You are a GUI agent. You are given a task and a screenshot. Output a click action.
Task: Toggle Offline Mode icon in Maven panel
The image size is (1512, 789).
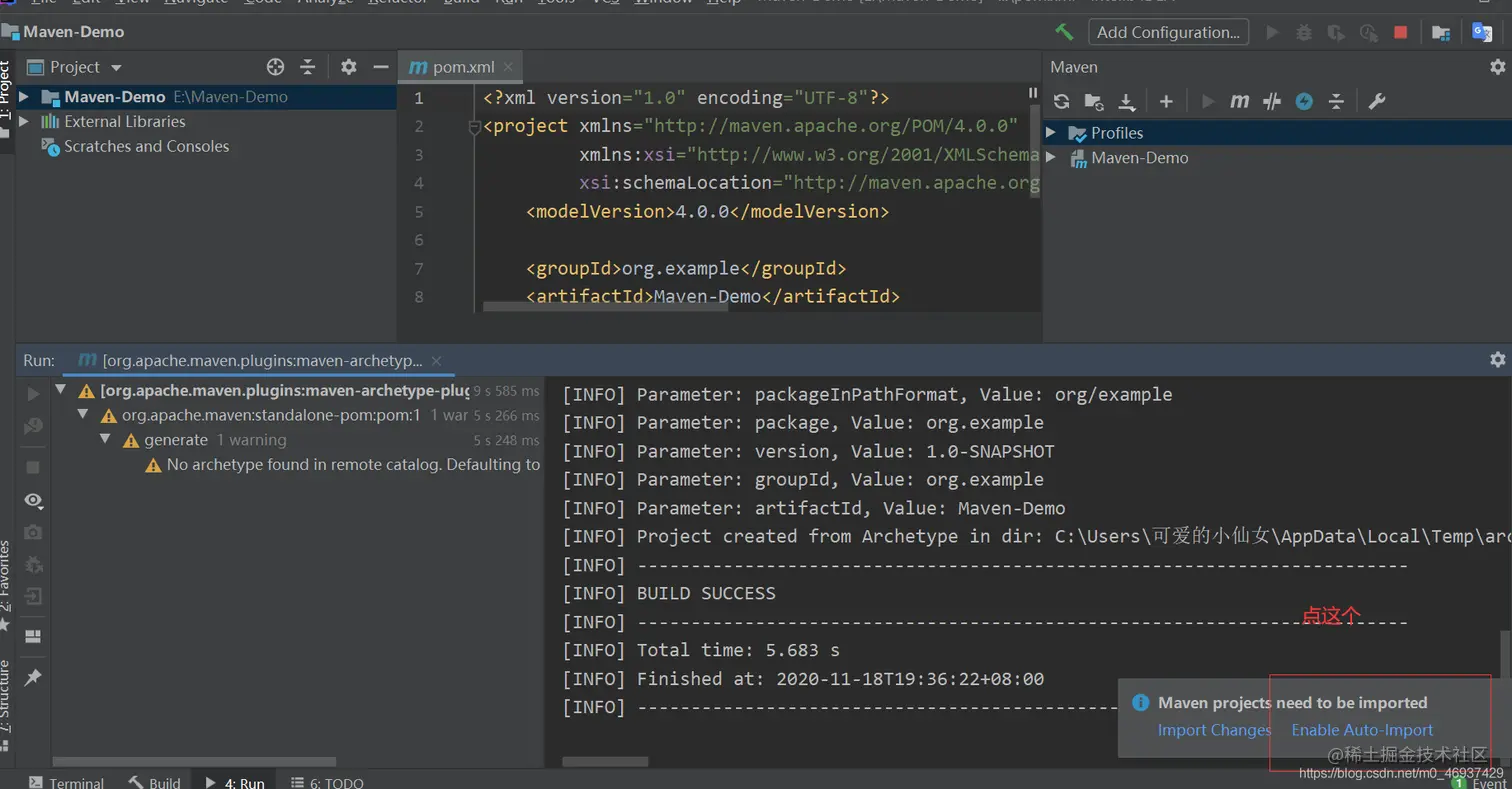click(1272, 101)
